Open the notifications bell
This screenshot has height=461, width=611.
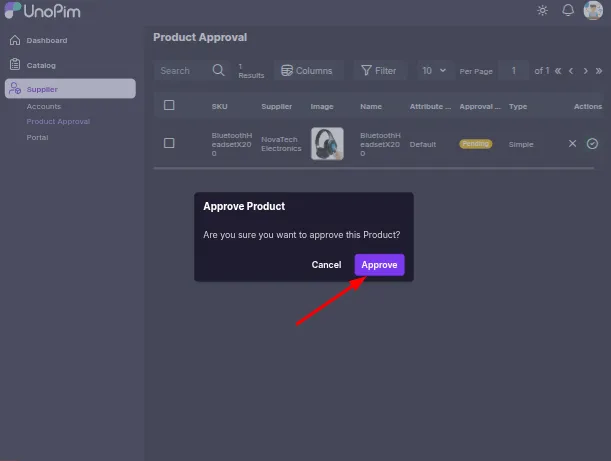point(568,11)
